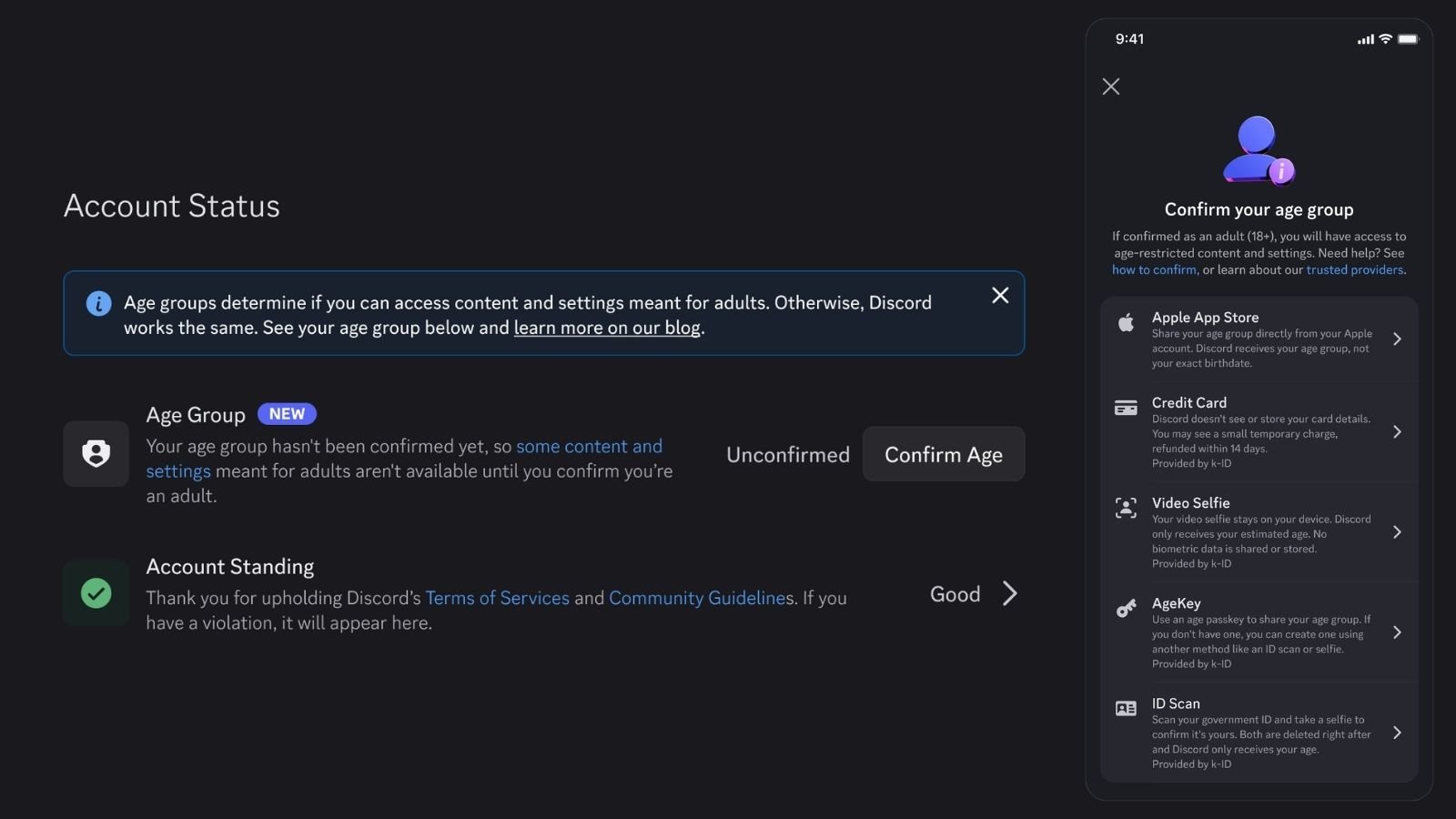
Task: Open the some content and settings link
Action: click(x=404, y=459)
